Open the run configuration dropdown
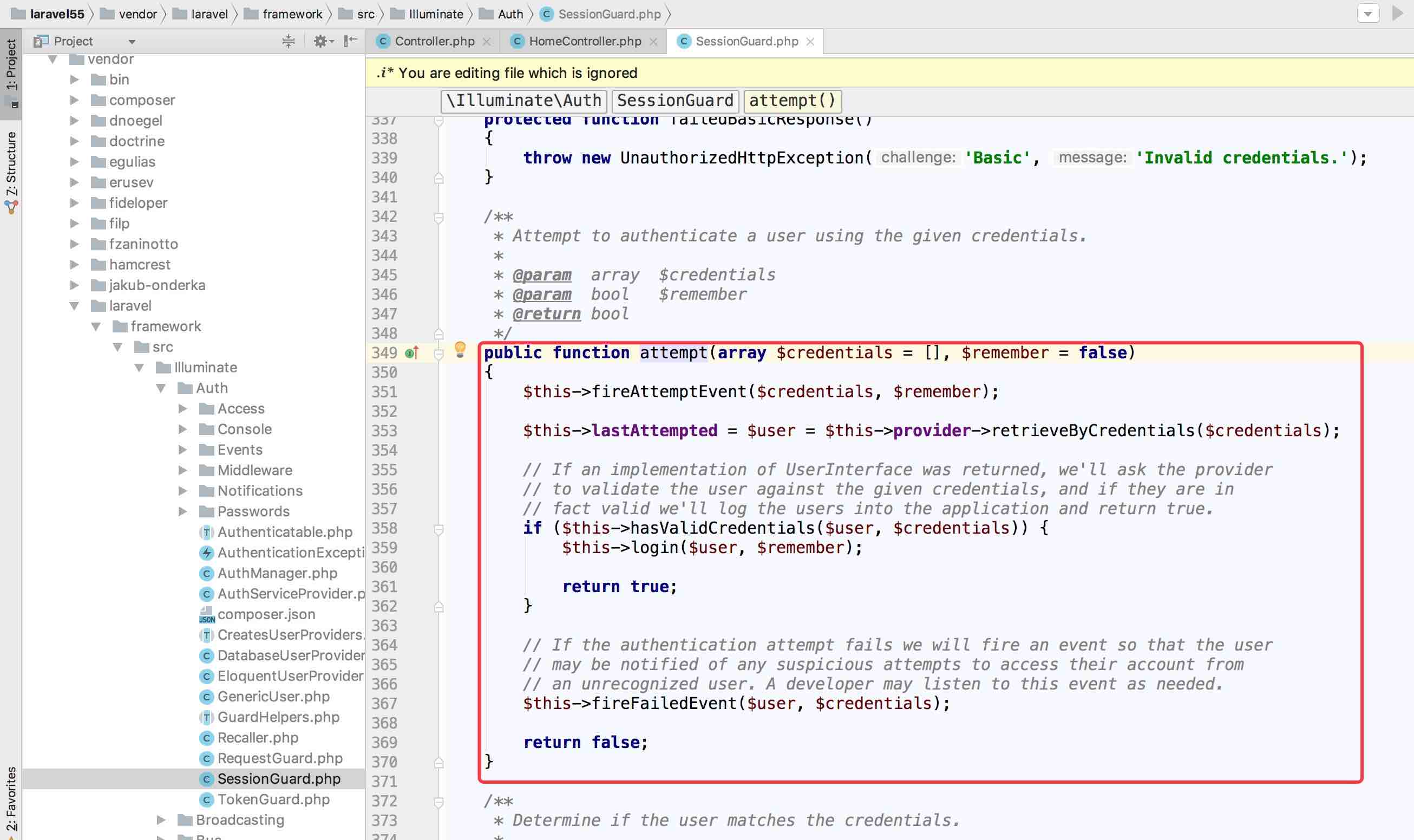The width and height of the screenshot is (1414, 840). tap(1367, 14)
